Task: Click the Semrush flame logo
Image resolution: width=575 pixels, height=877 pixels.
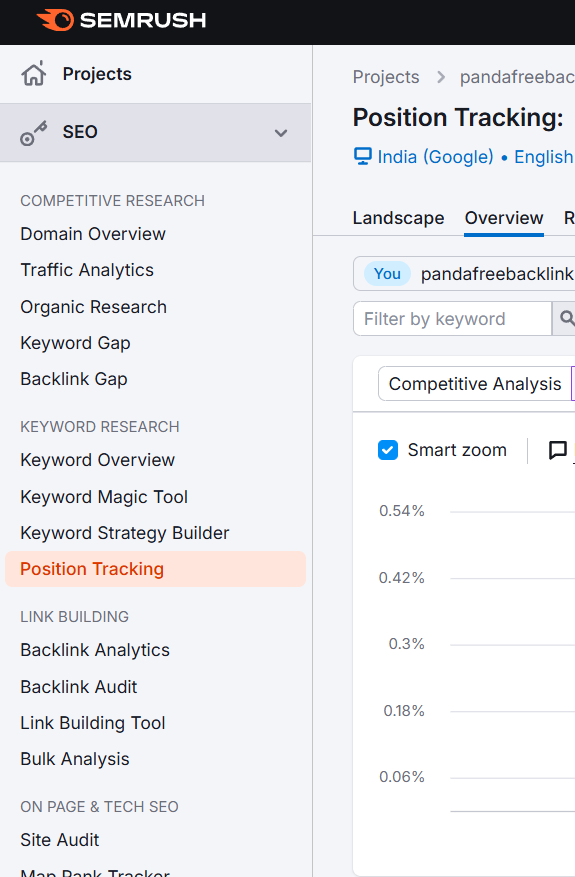Action: coord(55,20)
